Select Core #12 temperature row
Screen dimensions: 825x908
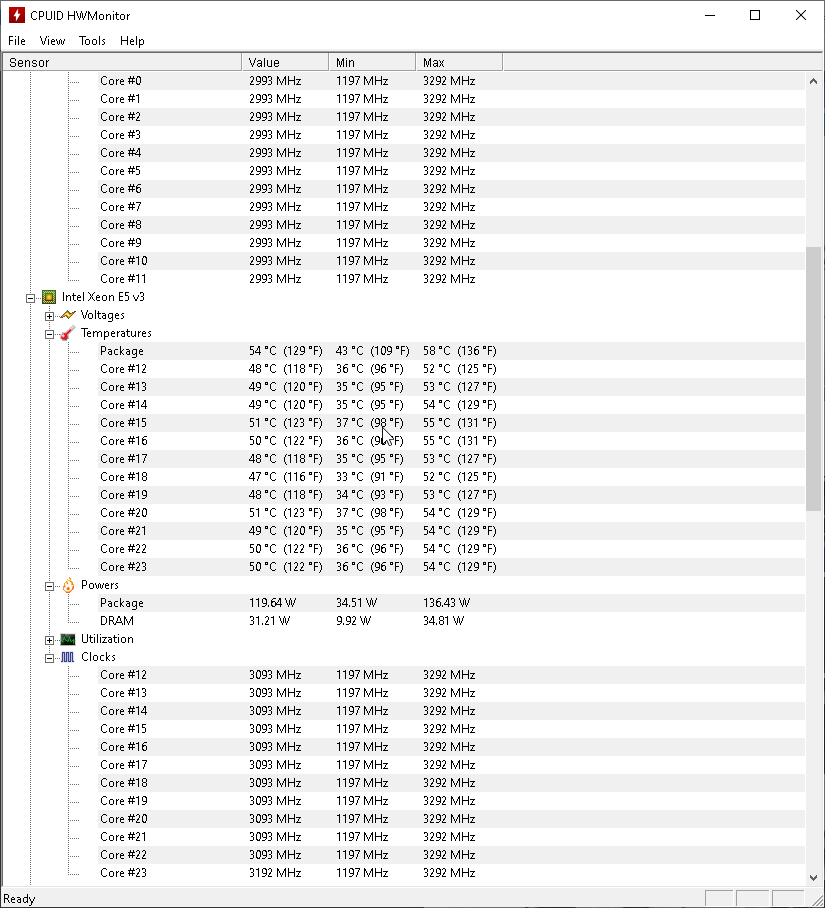tap(451, 369)
